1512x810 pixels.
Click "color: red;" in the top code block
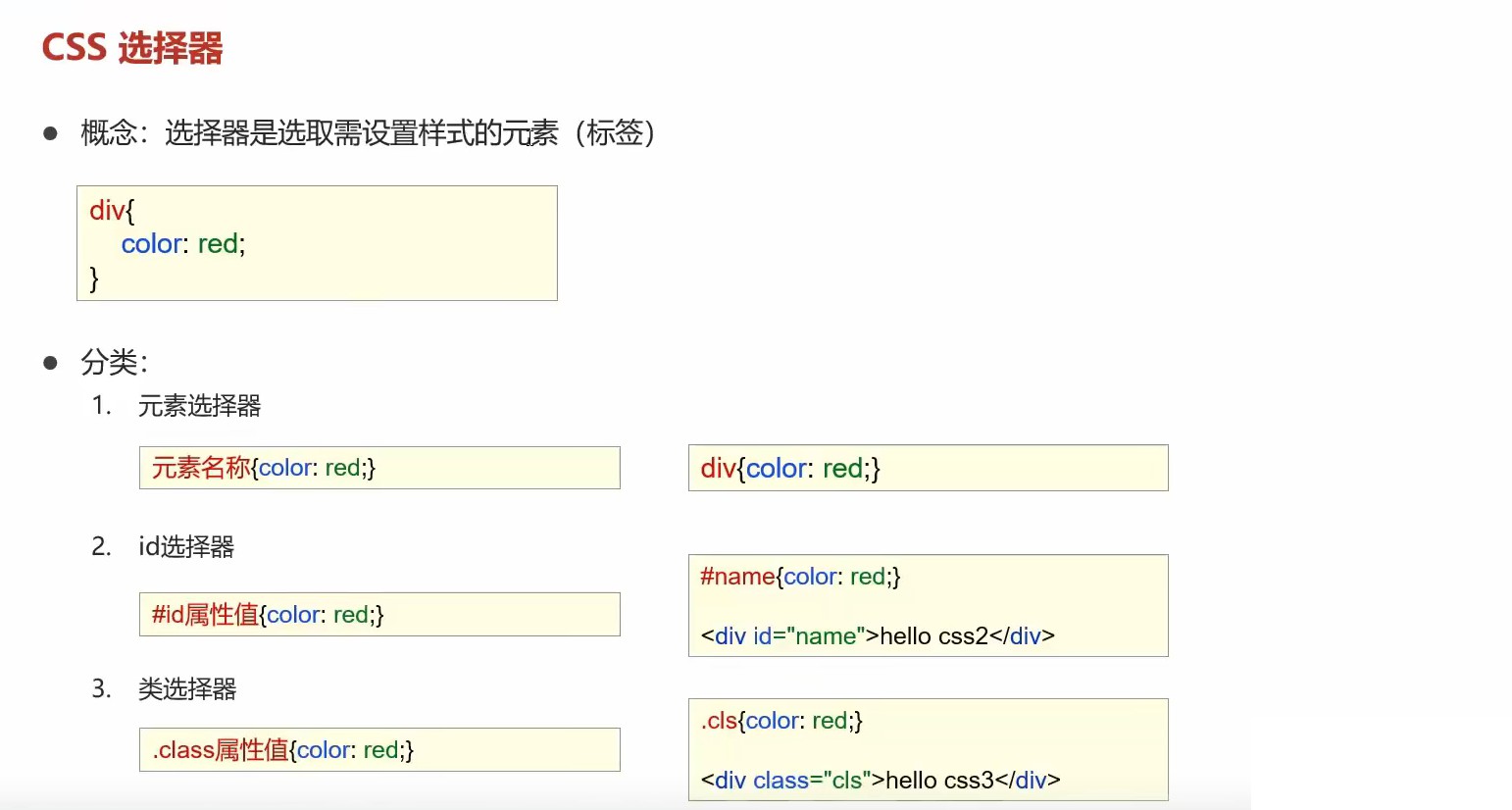183,243
